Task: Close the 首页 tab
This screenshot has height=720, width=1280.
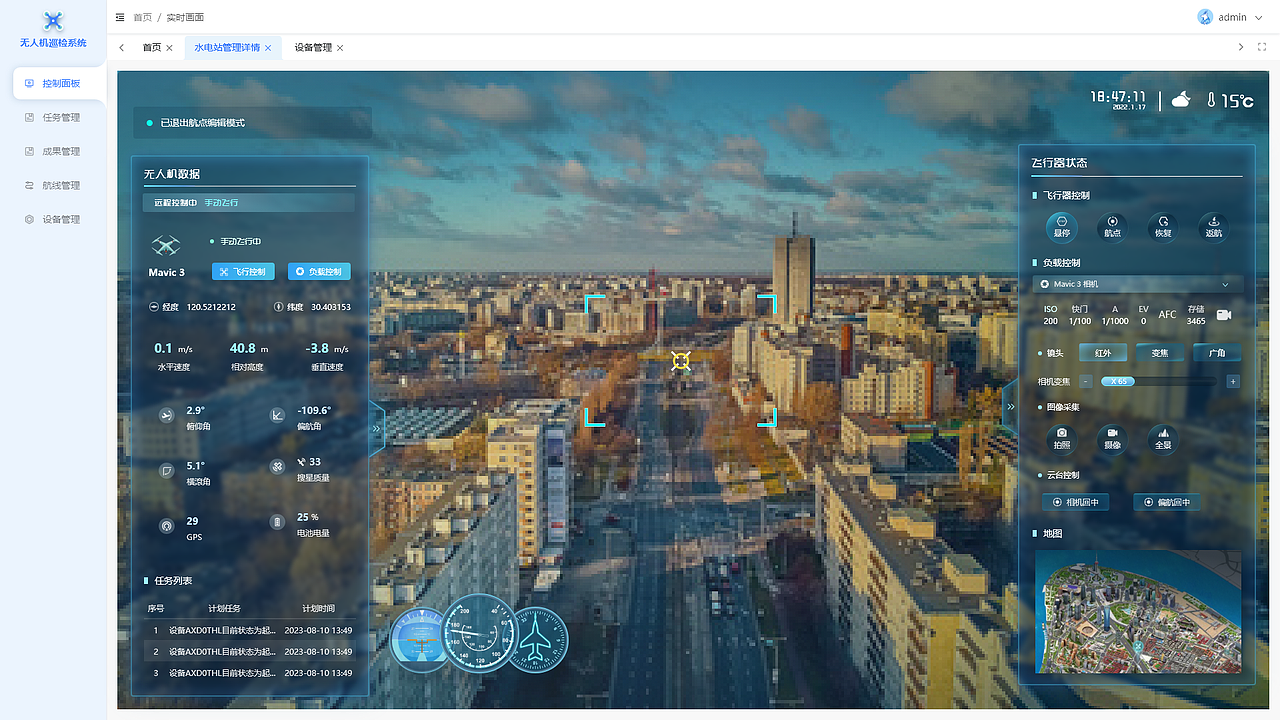Action: tap(169, 48)
